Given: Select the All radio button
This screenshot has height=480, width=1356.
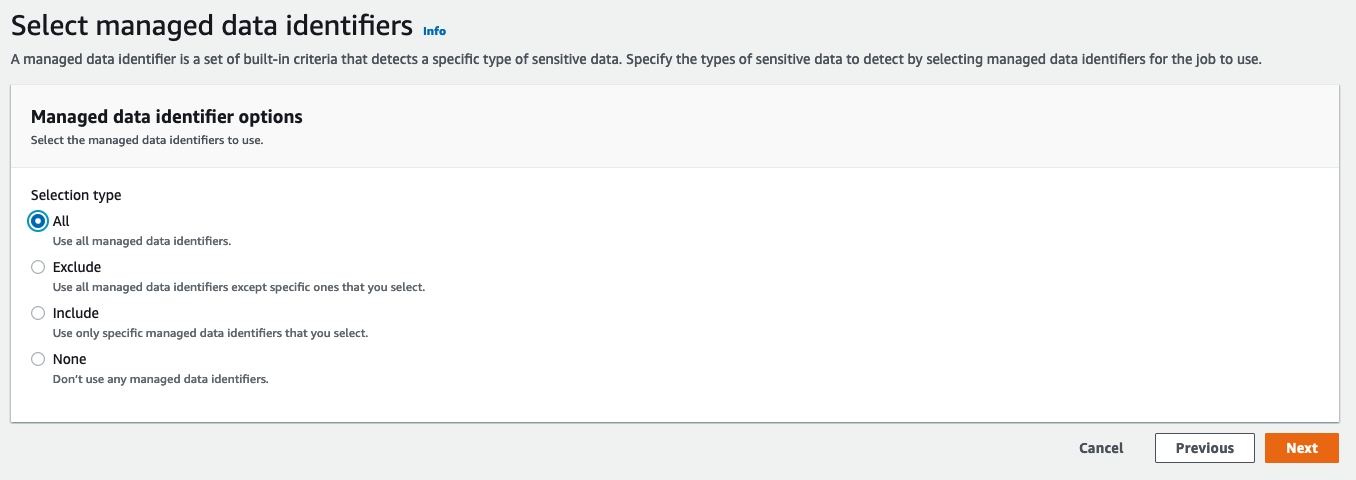Looking at the screenshot, I should pyautogui.click(x=38, y=221).
